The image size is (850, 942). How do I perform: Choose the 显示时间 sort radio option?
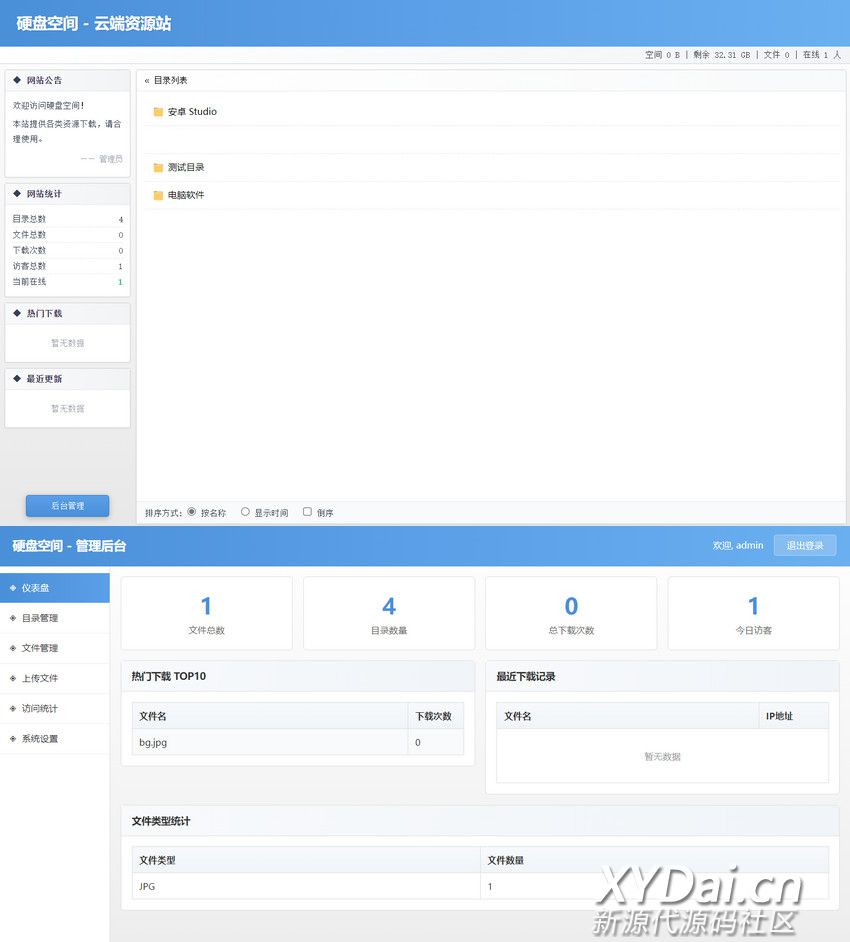click(245, 512)
